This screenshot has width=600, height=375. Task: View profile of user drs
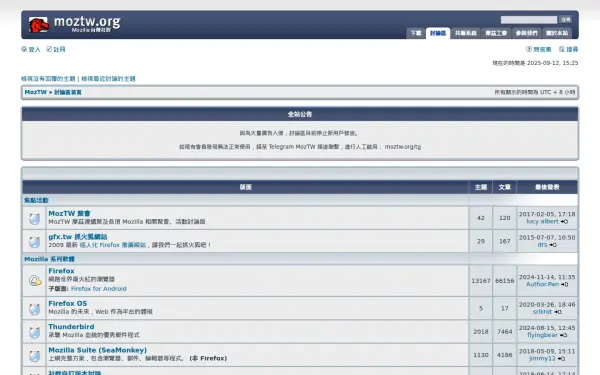542,245
